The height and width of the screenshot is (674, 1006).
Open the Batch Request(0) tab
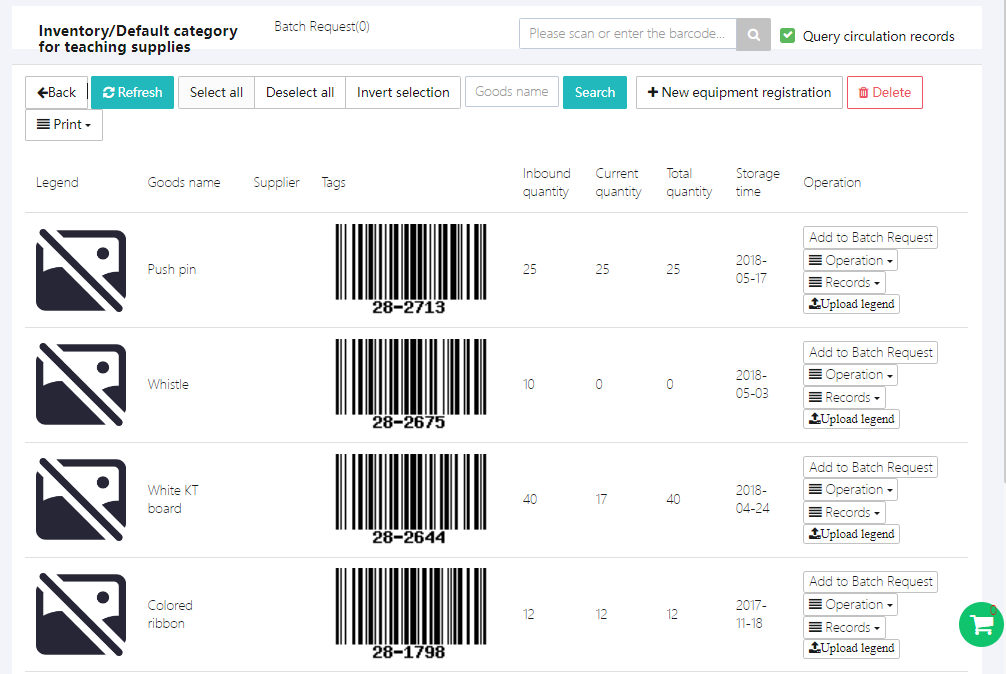click(321, 27)
